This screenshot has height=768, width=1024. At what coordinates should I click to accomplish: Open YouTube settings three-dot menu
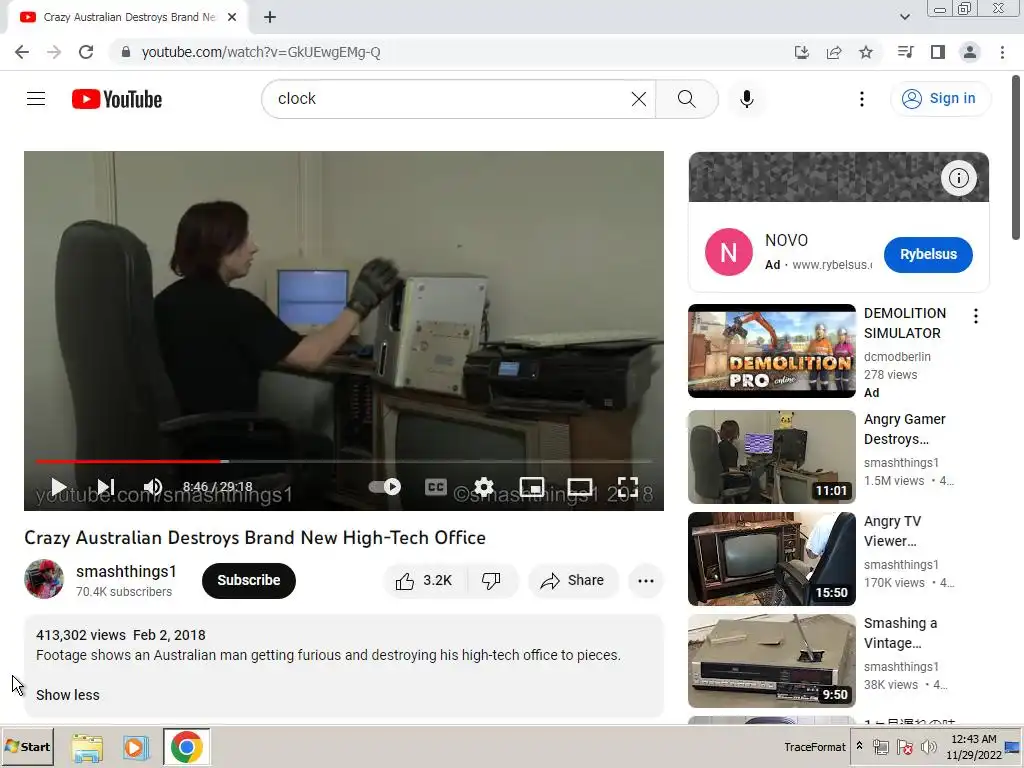[x=861, y=99]
